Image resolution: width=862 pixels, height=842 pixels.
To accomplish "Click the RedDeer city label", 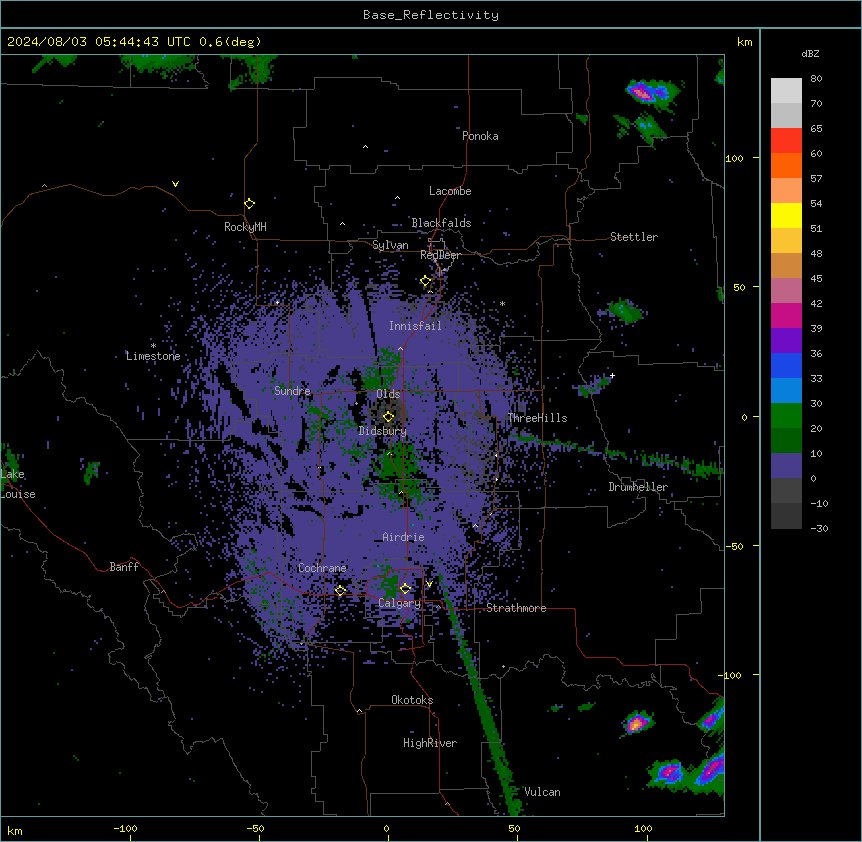I will coord(440,255).
